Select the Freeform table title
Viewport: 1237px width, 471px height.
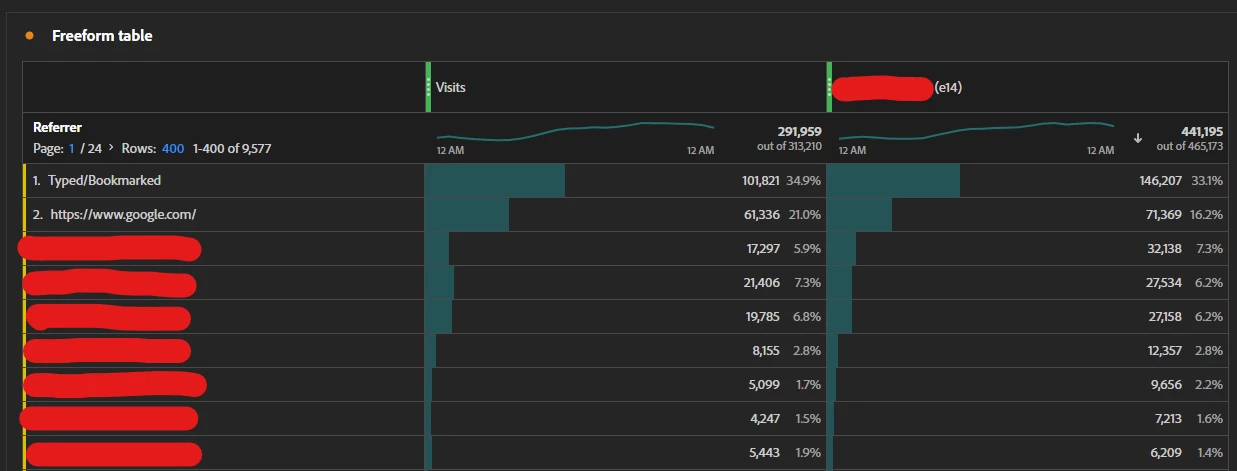coord(102,36)
